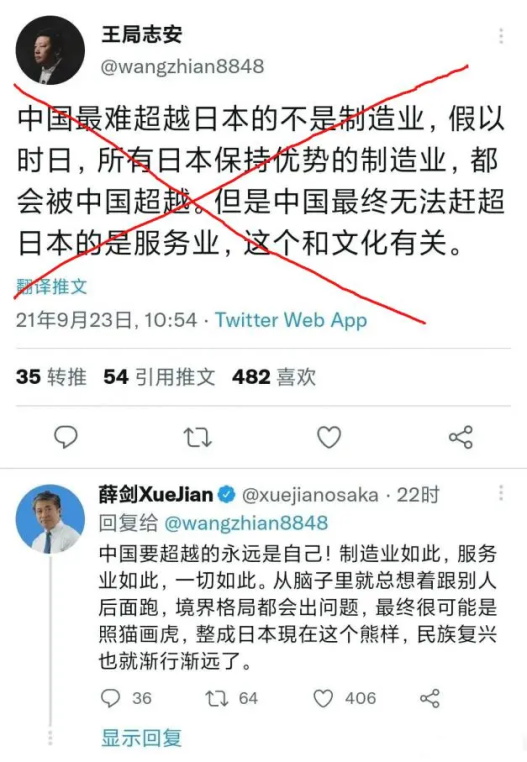The width and height of the screenshot is (527, 762).
Task: Open the @wangzhian8848 mention in reply
Action: pos(246,523)
